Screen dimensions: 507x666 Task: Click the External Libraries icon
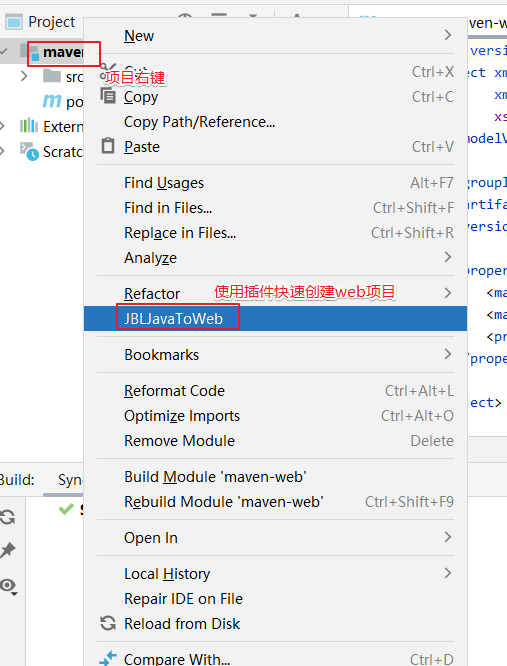[x=29, y=126]
